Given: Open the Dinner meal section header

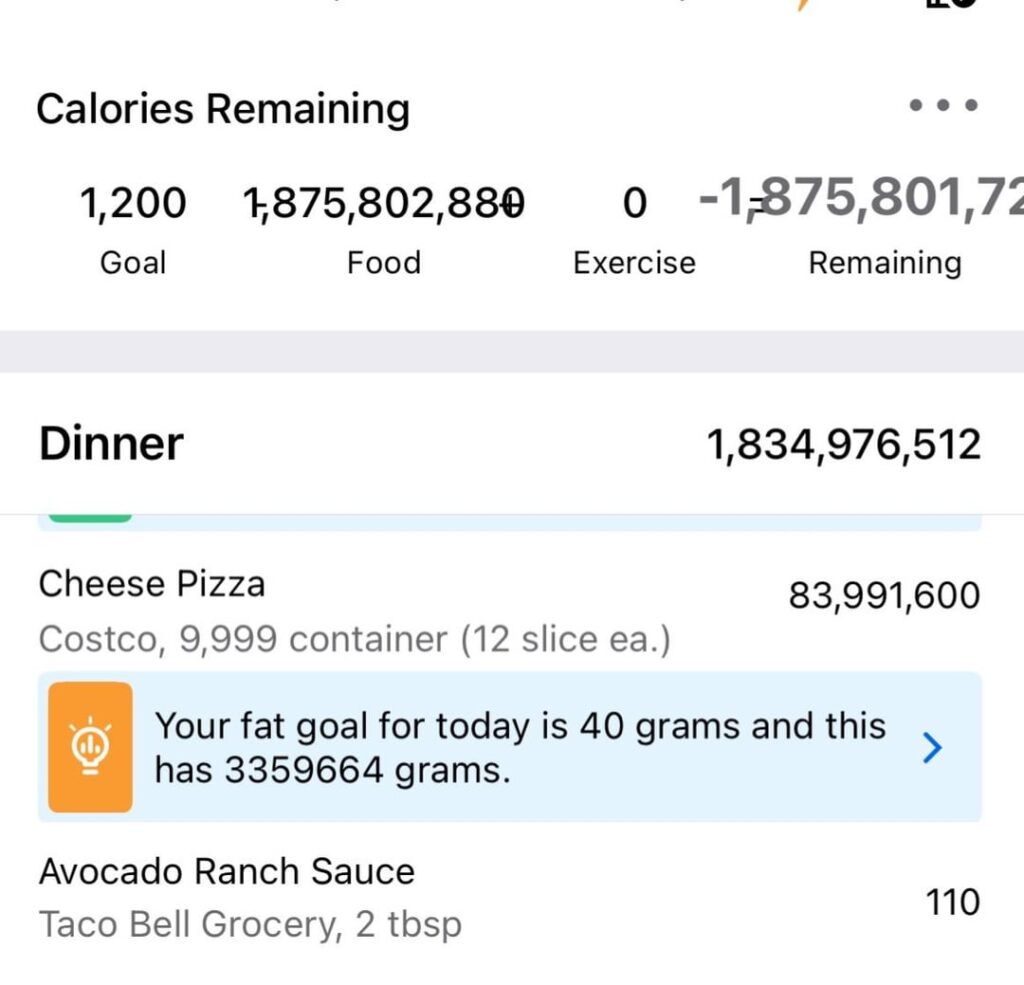Looking at the screenshot, I should [111, 444].
